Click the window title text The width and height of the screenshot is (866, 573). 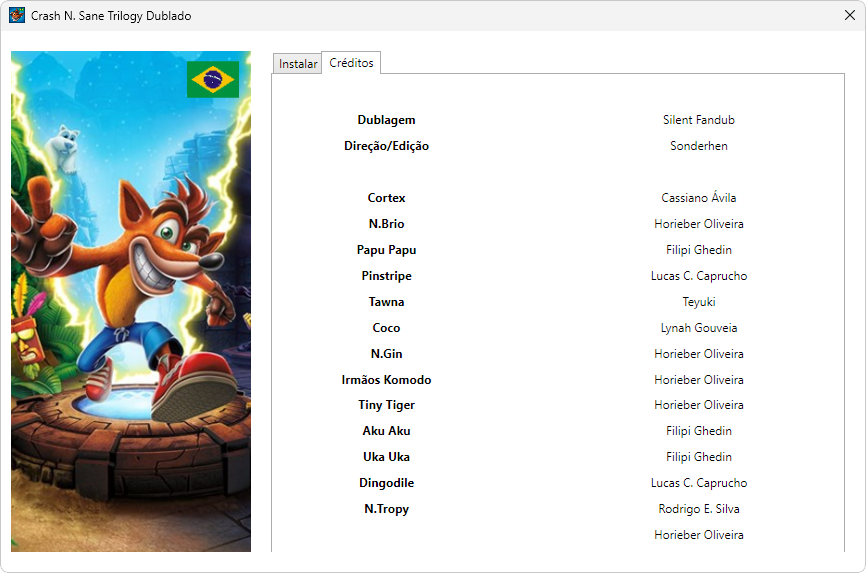coord(111,16)
